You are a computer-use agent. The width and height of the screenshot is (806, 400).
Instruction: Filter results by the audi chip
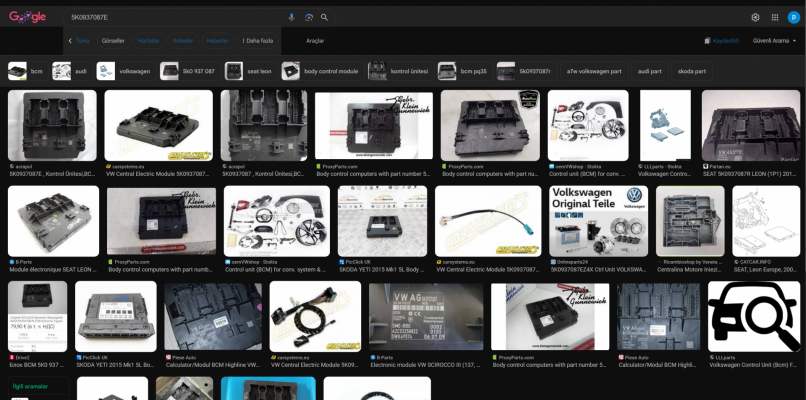72,71
